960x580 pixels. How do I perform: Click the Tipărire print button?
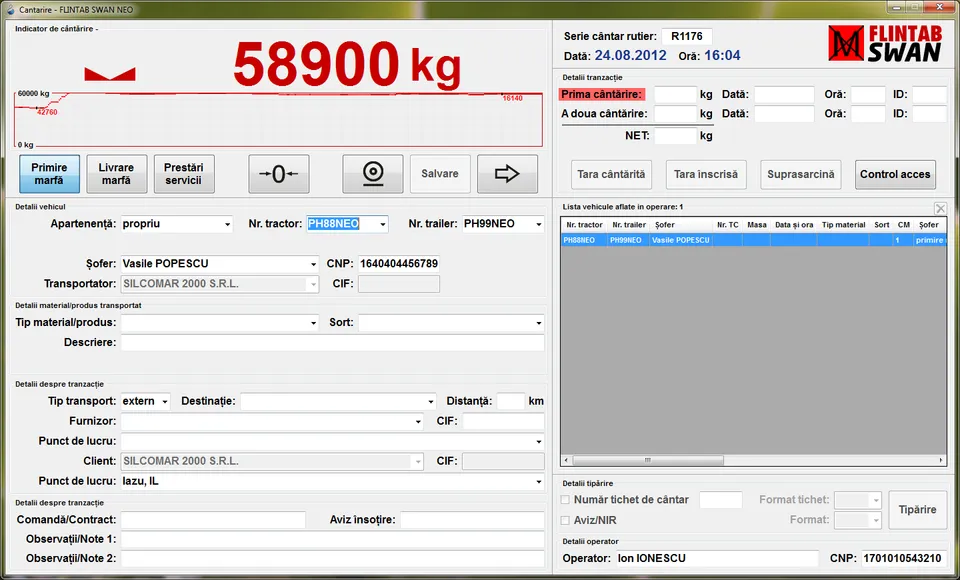tap(917, 510)
